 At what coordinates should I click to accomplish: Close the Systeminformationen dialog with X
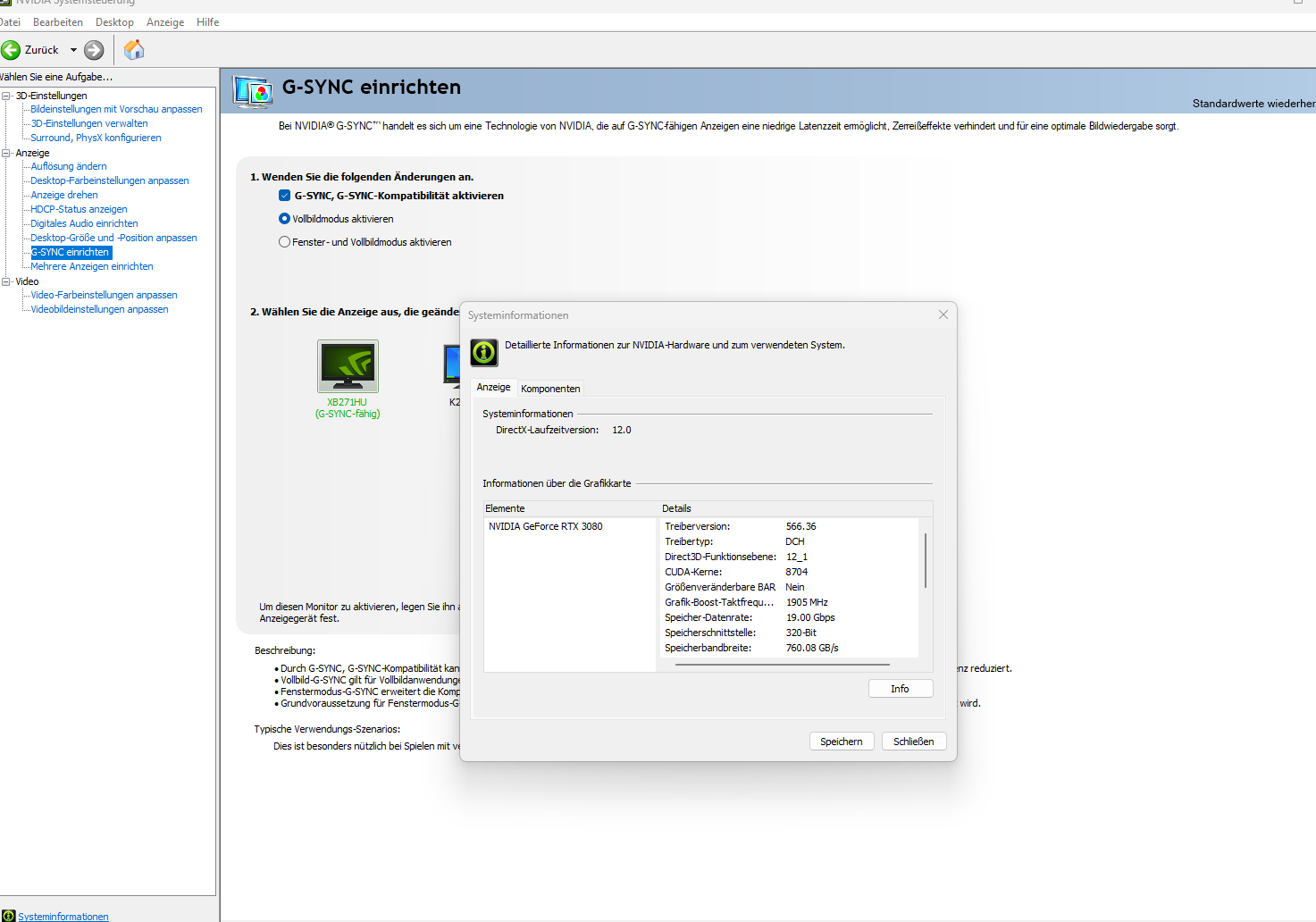(x=943, y=314)
